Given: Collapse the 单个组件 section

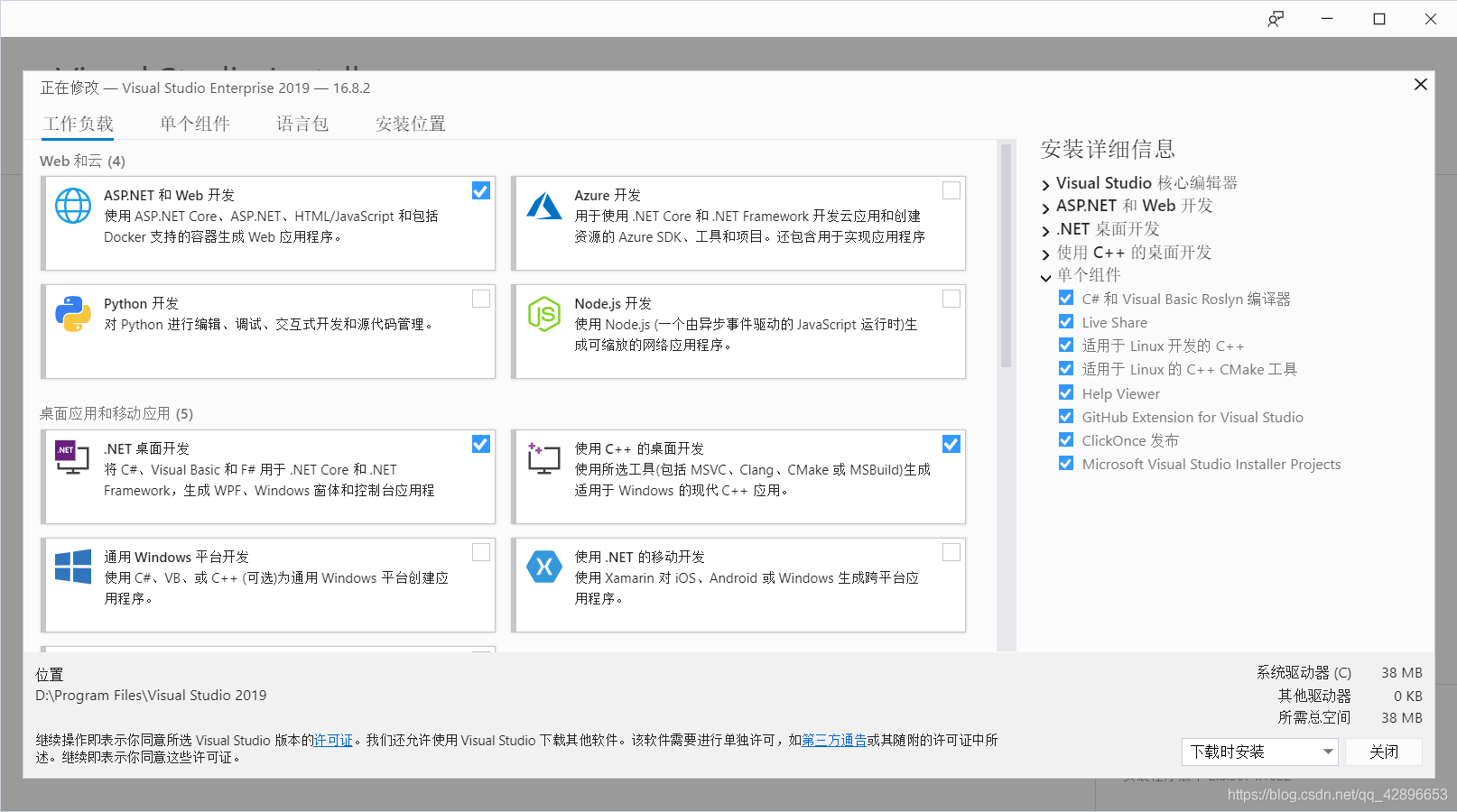Looking at the screenshot, I should coord(1045,277).
